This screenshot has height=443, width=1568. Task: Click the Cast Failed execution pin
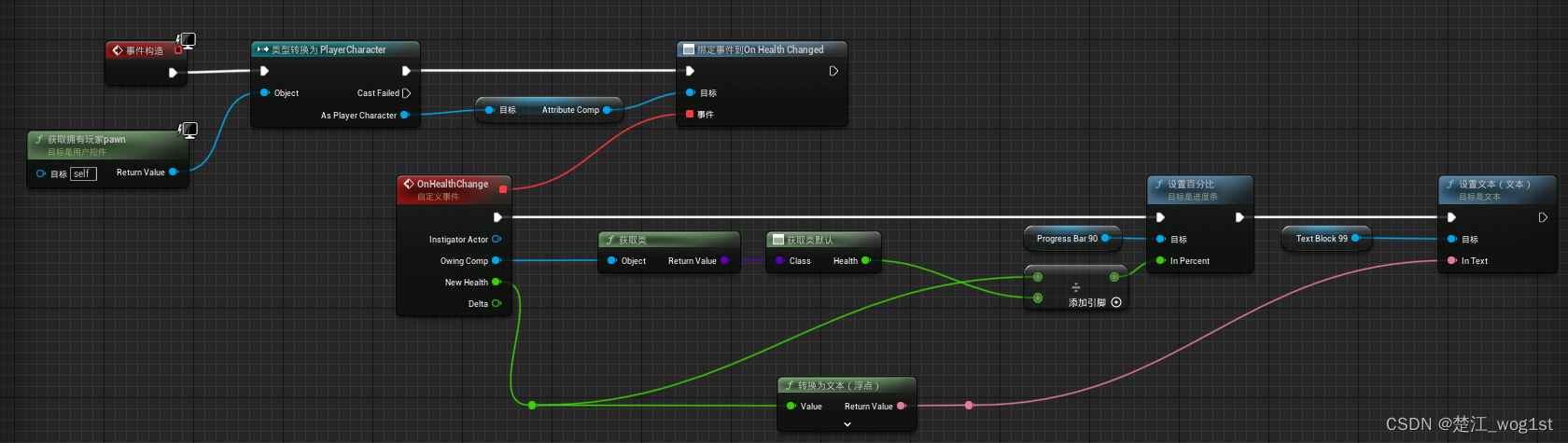tap(406, 93)
